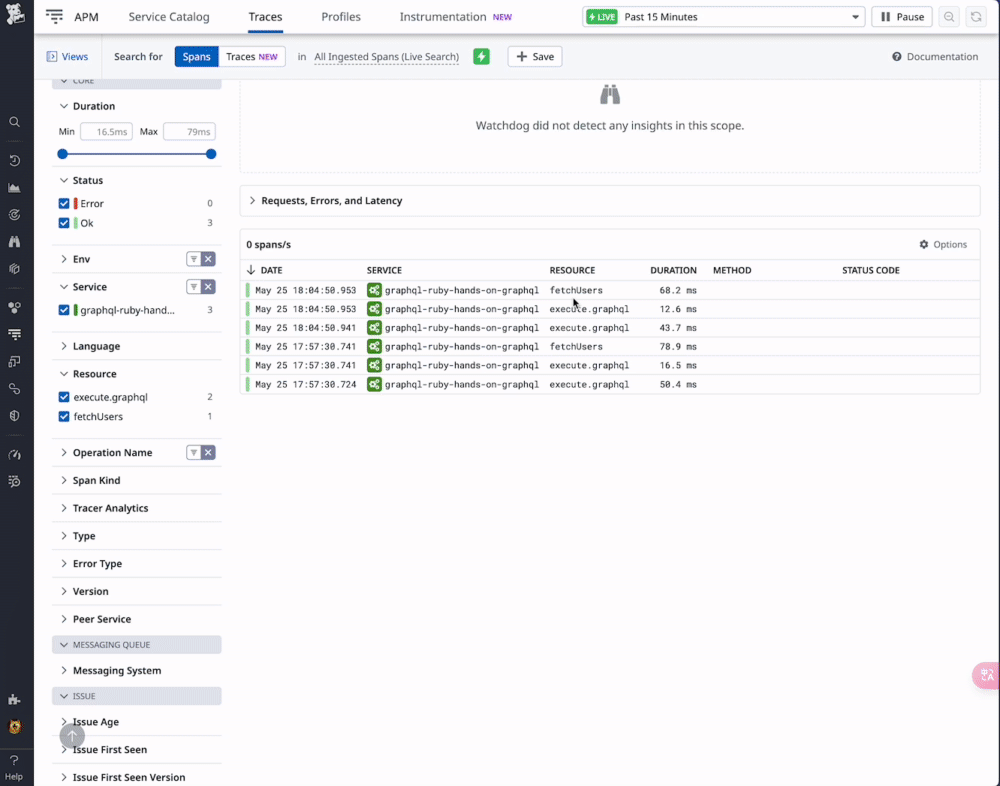Open the Views panel

pos(68,56)
